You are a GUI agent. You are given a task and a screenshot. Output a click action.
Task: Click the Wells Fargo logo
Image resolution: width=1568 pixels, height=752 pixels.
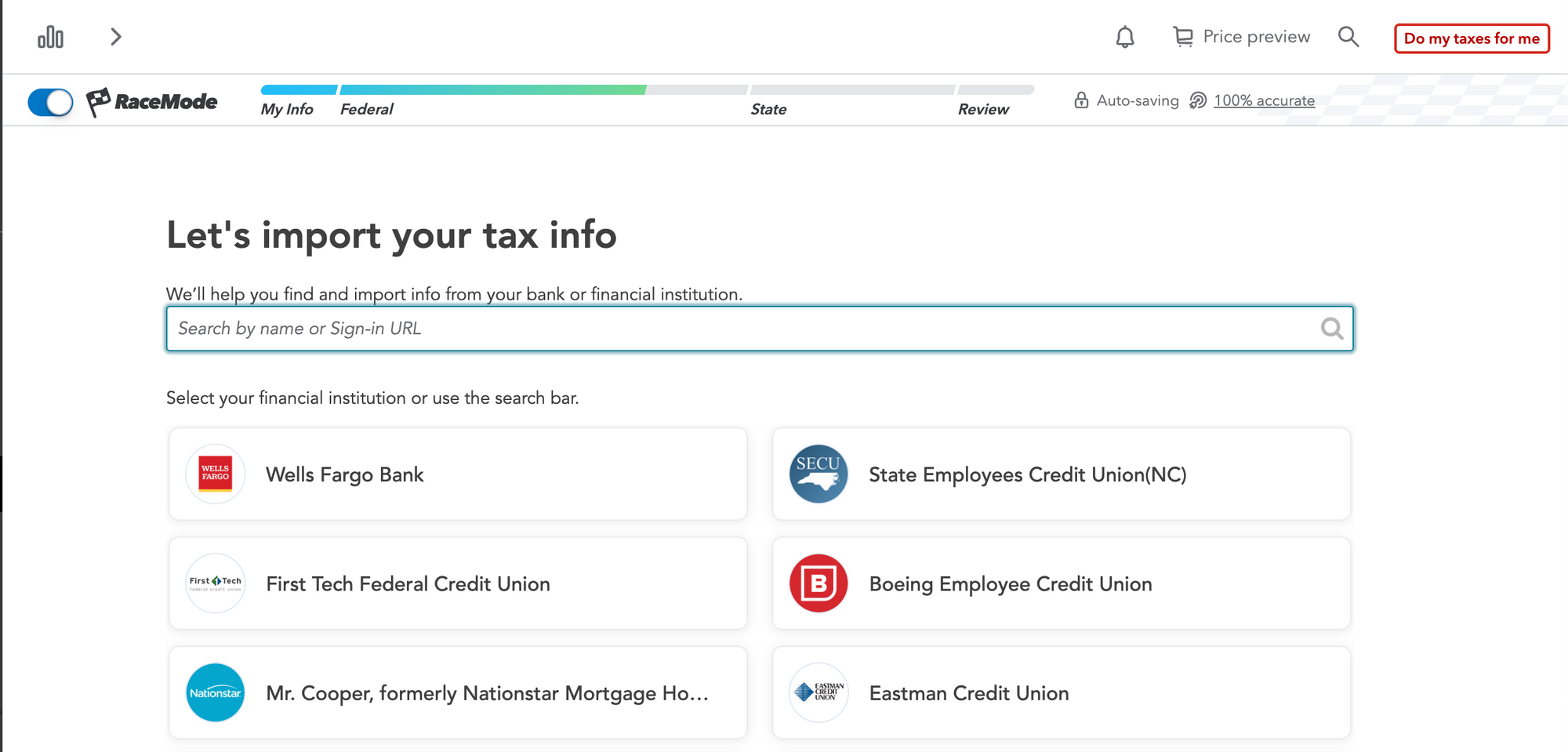pyautogui.click(x=216, y=474)
